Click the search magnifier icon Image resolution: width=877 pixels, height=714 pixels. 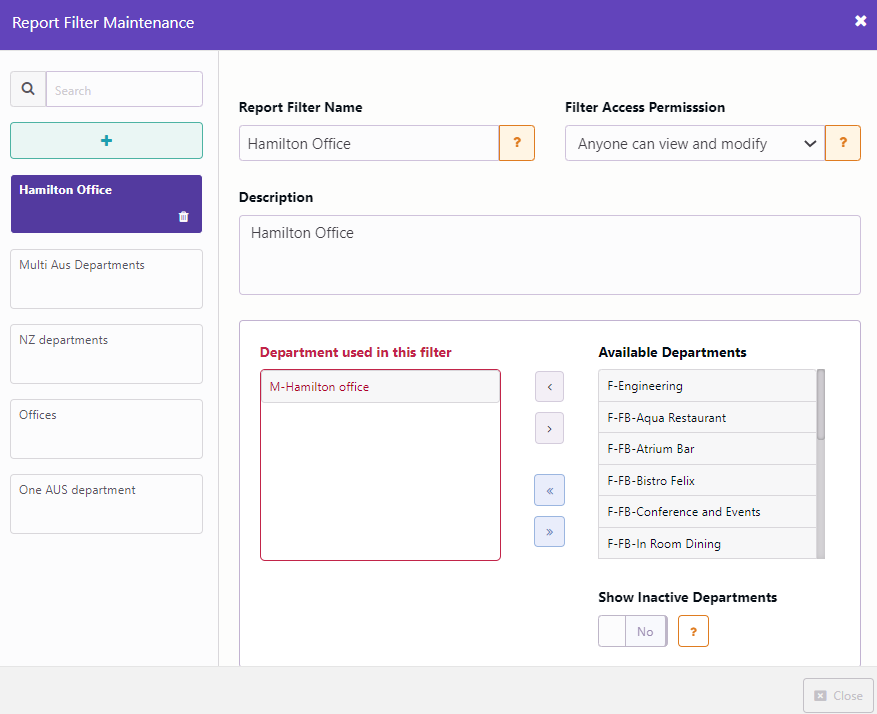pos(28,89)
